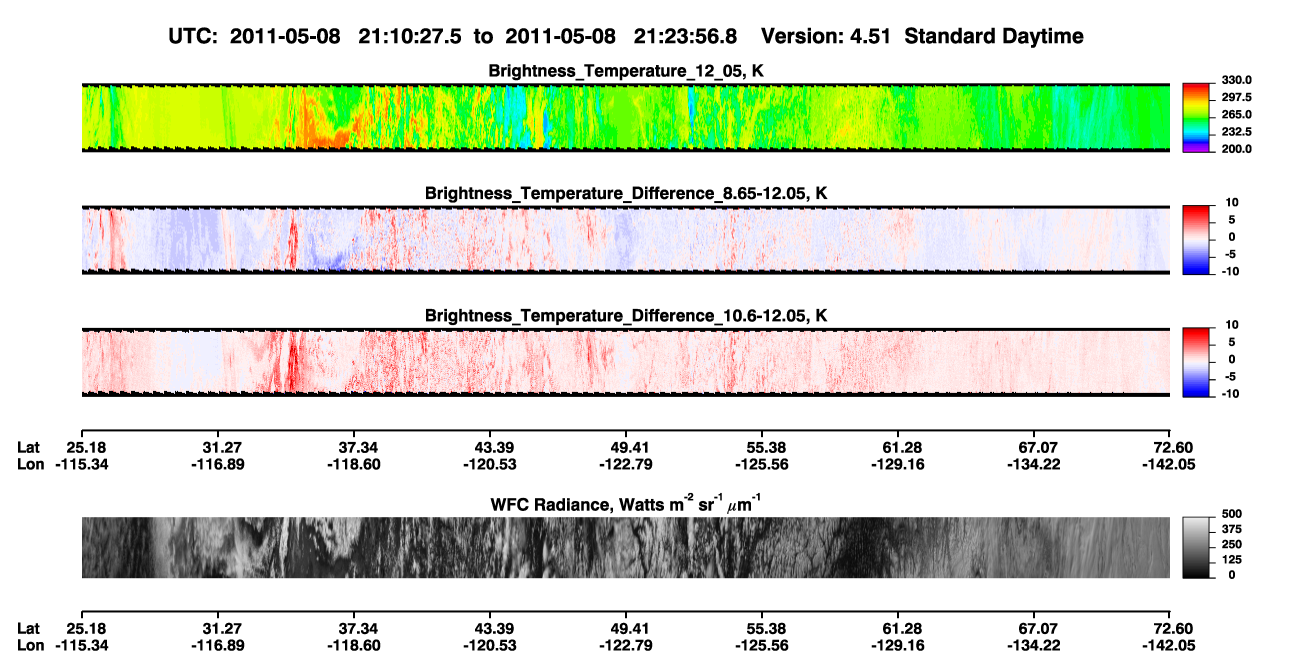
Task: Click the Brightness_Temperature_12_05 image strip
Action: (x=626, y=117)
